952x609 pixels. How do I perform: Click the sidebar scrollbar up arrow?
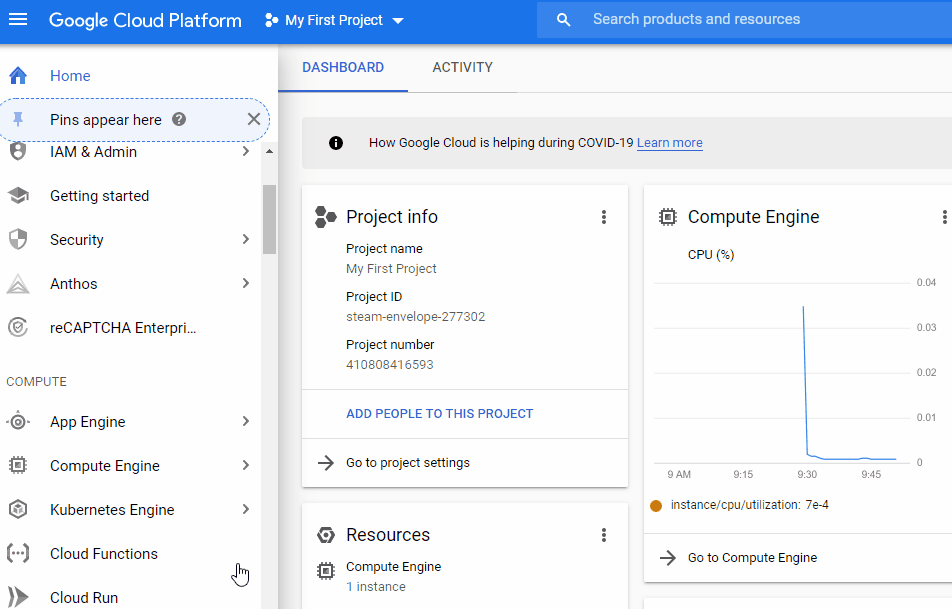tap(270, 151)
